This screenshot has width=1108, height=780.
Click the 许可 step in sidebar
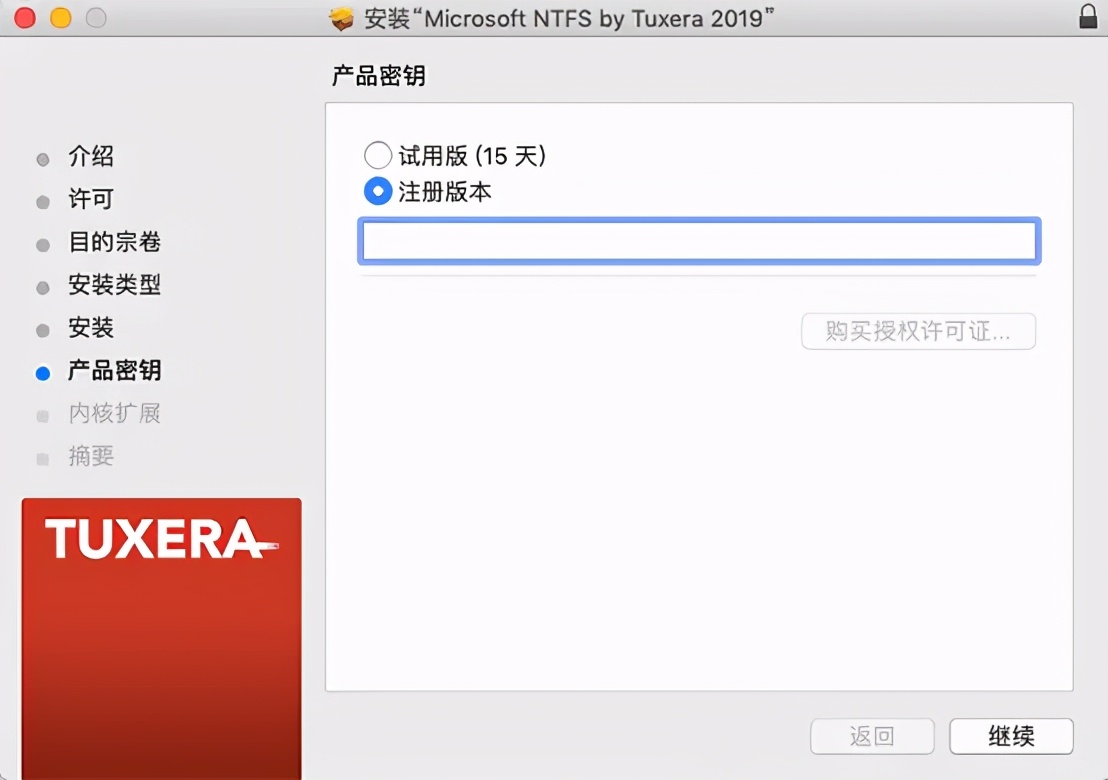(x=90, y=199)
